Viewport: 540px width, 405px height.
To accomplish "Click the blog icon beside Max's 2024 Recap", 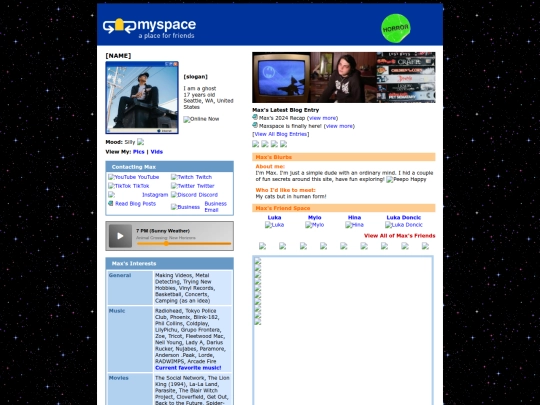I will 255,117.
